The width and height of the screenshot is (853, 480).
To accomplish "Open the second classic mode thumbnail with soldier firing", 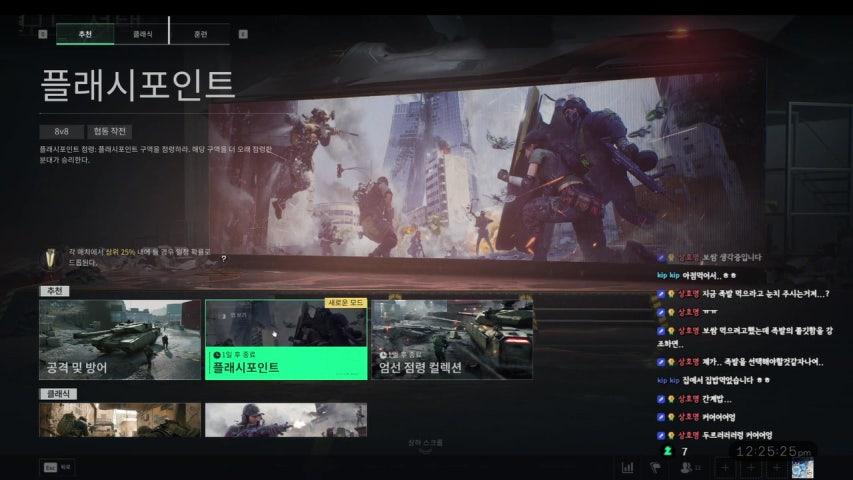I will tap(286, 420).
